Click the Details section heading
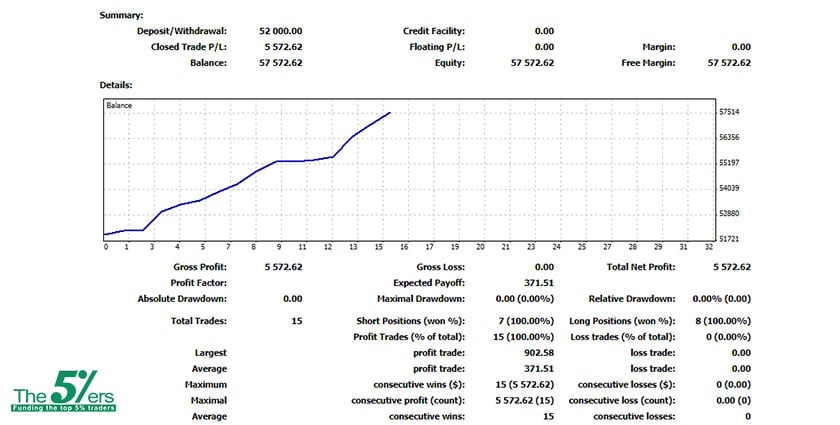 tap(116, 85)
